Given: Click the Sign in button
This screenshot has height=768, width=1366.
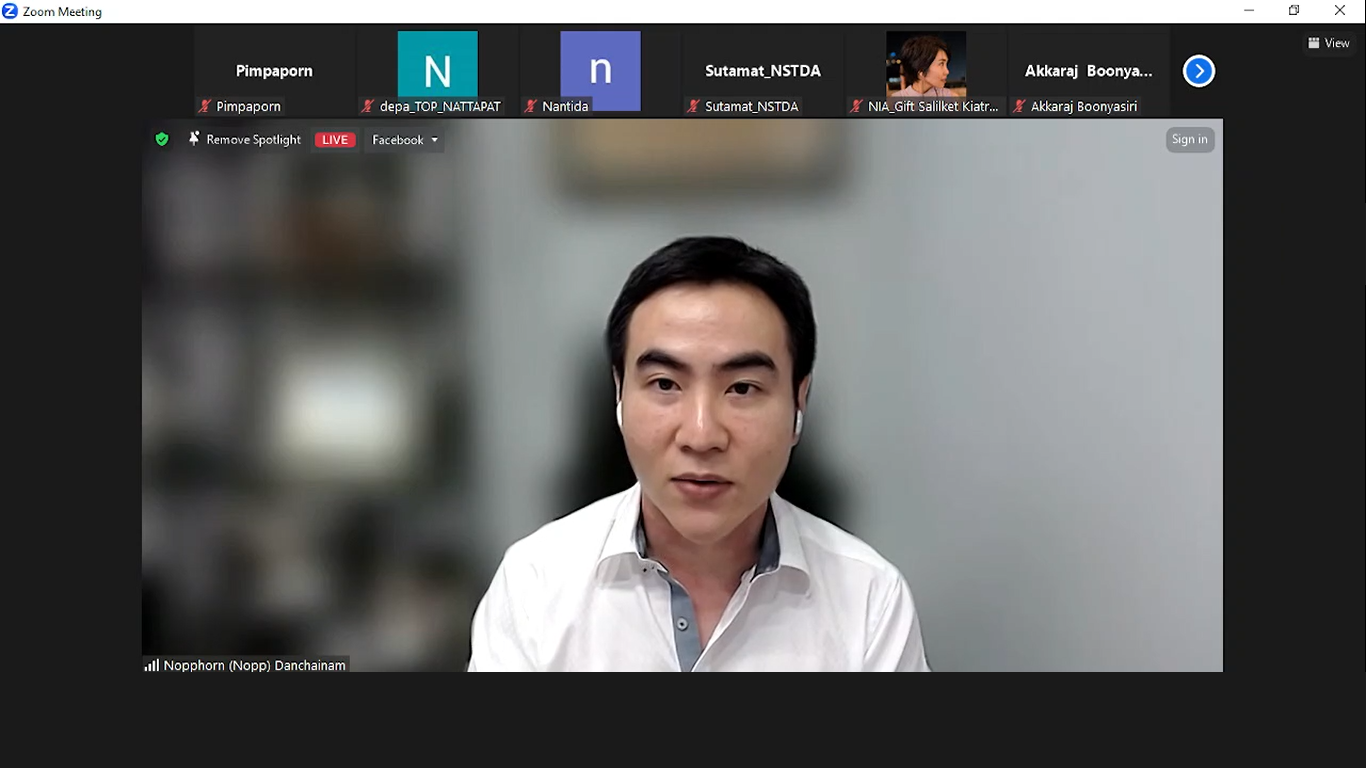Looking at the screenshot, I should click(x=1189, y=140).
